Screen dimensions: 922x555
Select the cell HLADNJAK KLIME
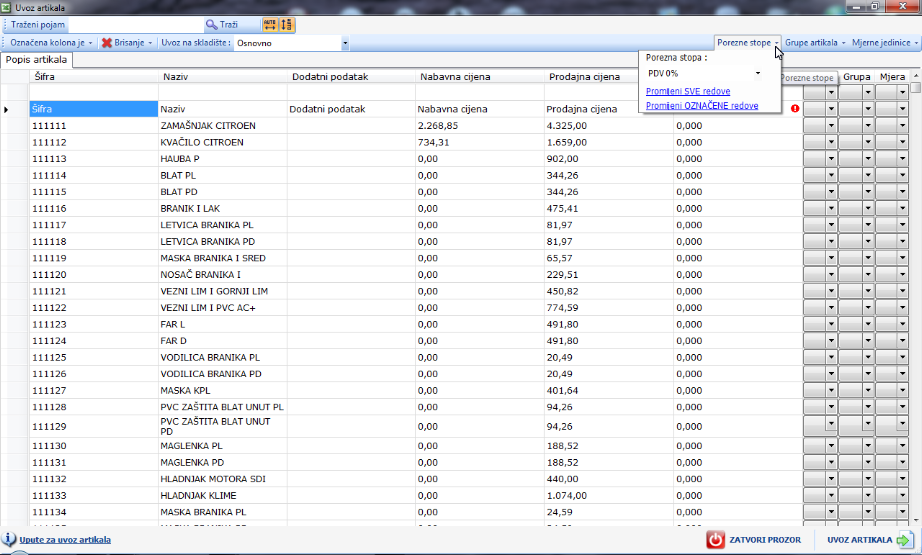point(223,496)
